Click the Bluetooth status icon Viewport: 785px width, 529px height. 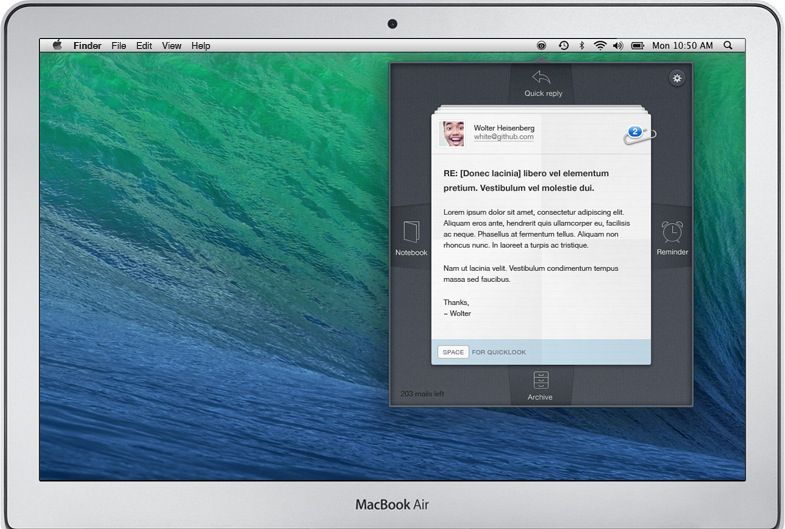click(582, 46)
